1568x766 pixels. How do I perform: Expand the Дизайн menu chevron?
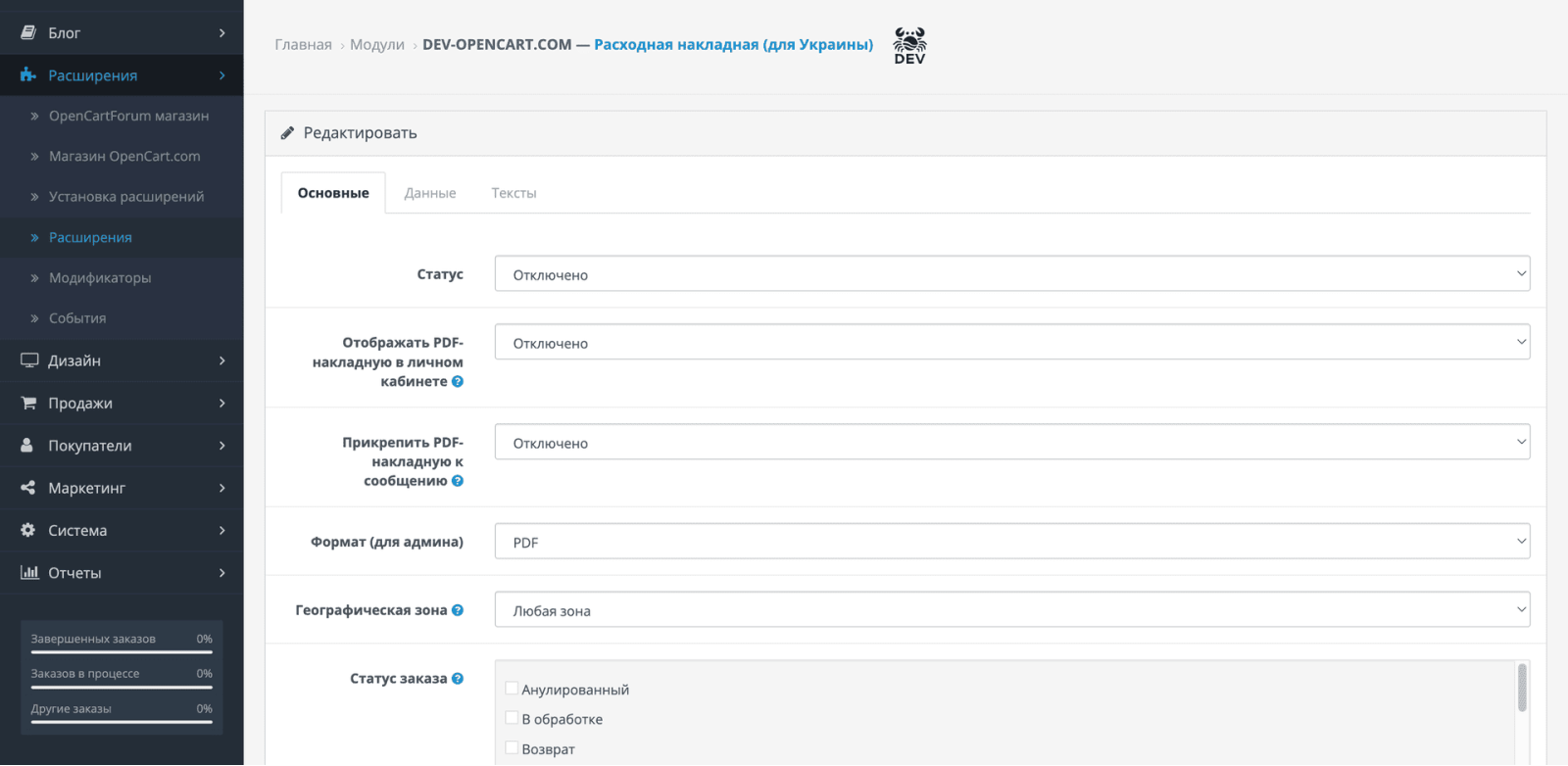click(x=222, y=360)
